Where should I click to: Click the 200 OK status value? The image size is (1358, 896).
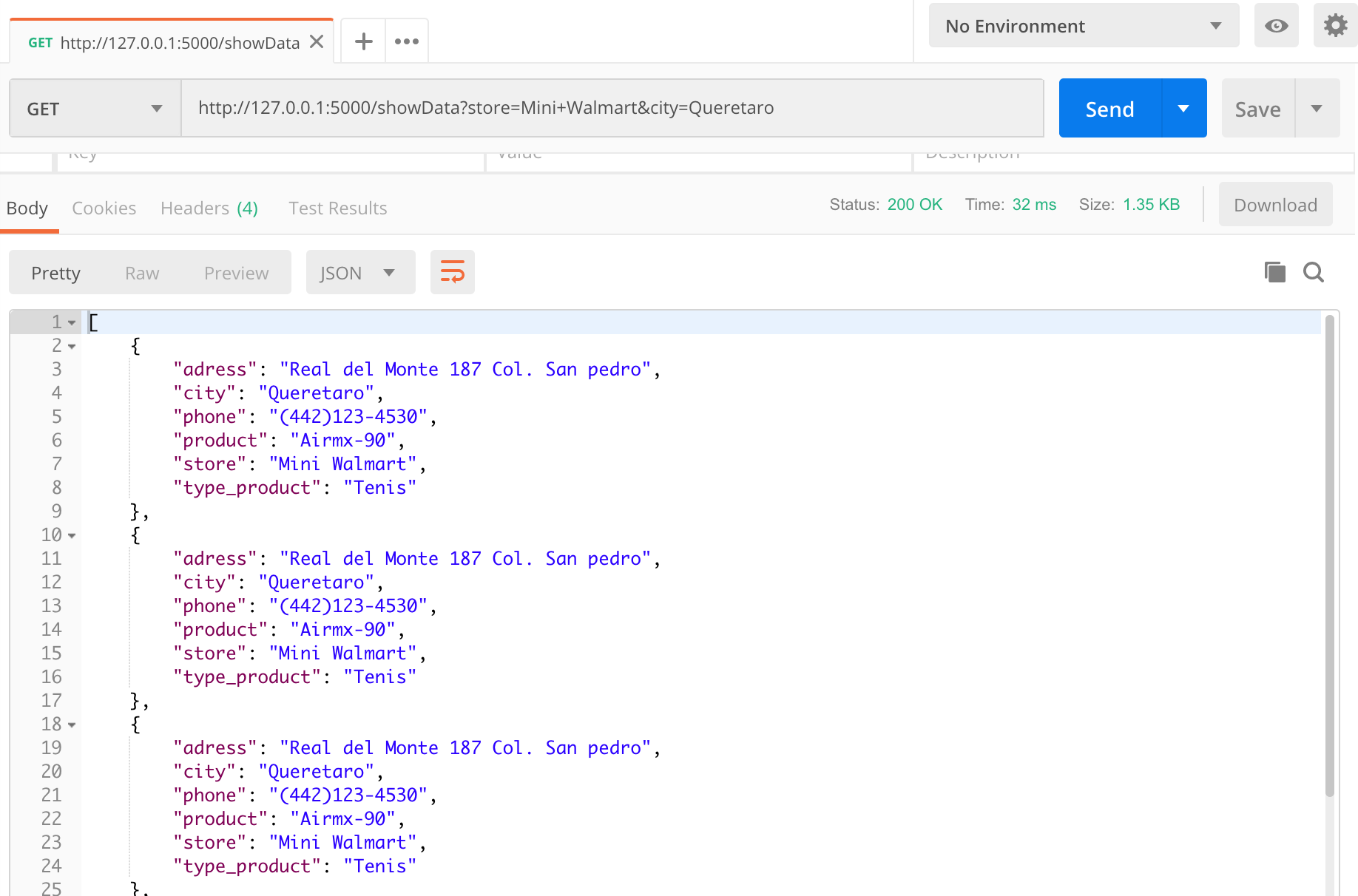pyautogui.click(x=915, y=205)
